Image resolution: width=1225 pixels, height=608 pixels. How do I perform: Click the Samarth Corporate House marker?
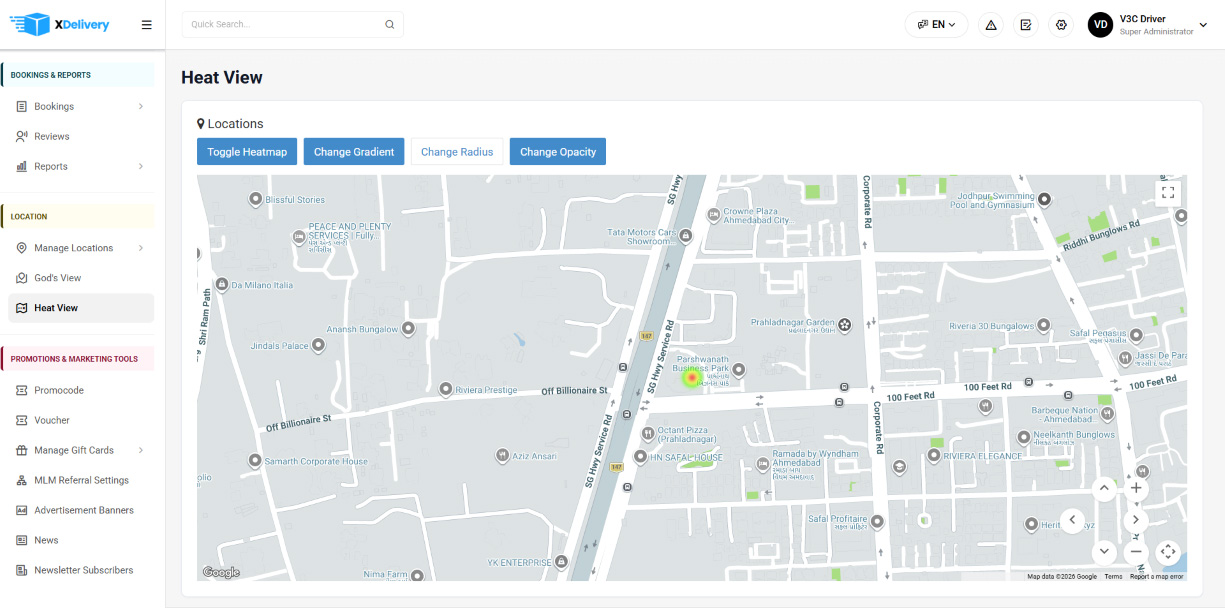point(256,462)
